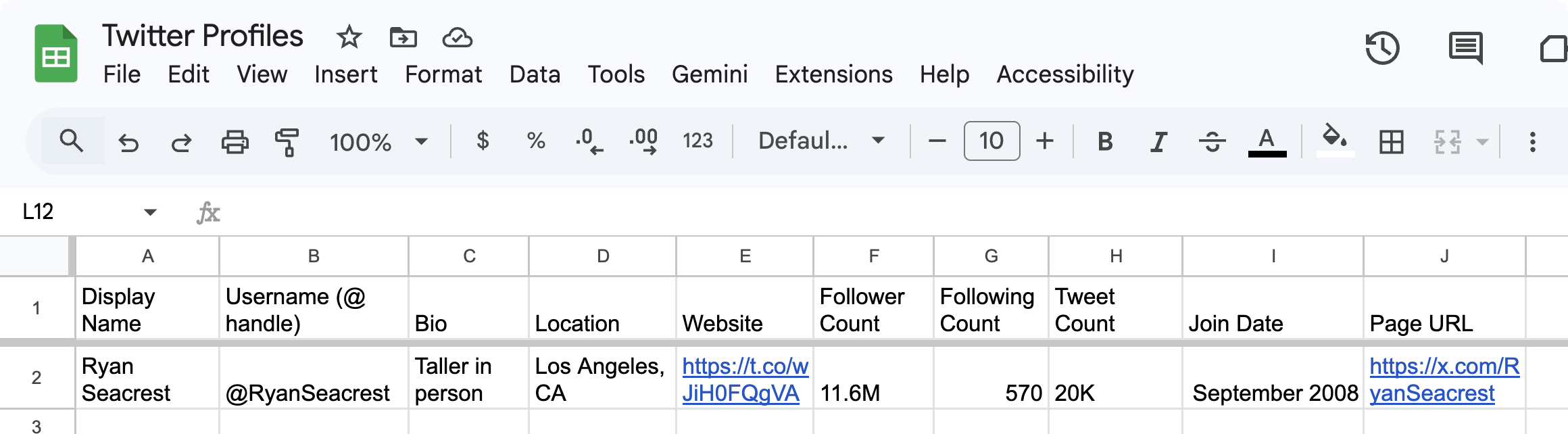Open the name box dropdown arrow
Screen dimensions: 1568x434
(x=150, y=212)
